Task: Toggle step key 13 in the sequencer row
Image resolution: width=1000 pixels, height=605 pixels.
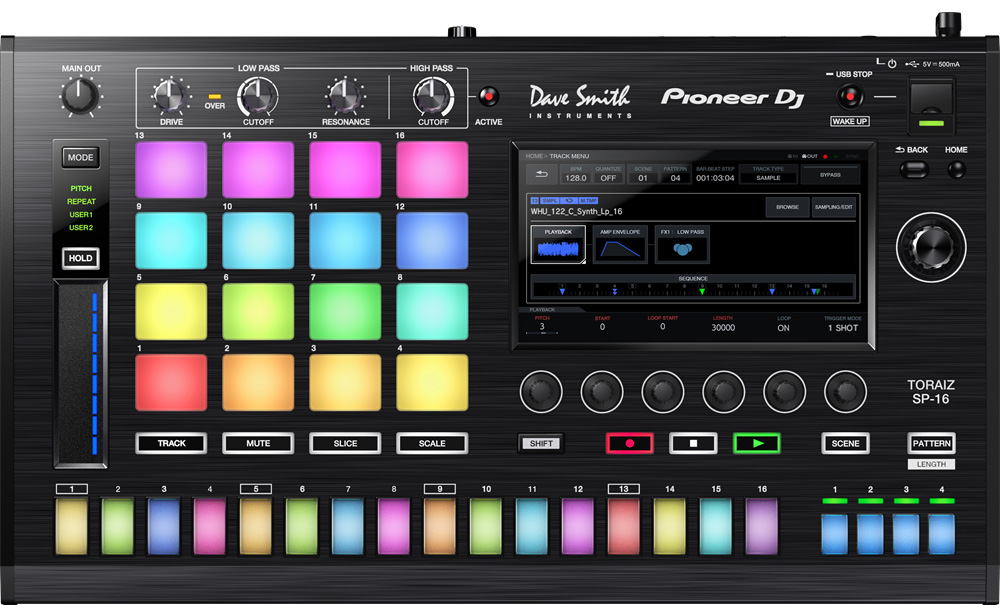Action: coord(623,526)
